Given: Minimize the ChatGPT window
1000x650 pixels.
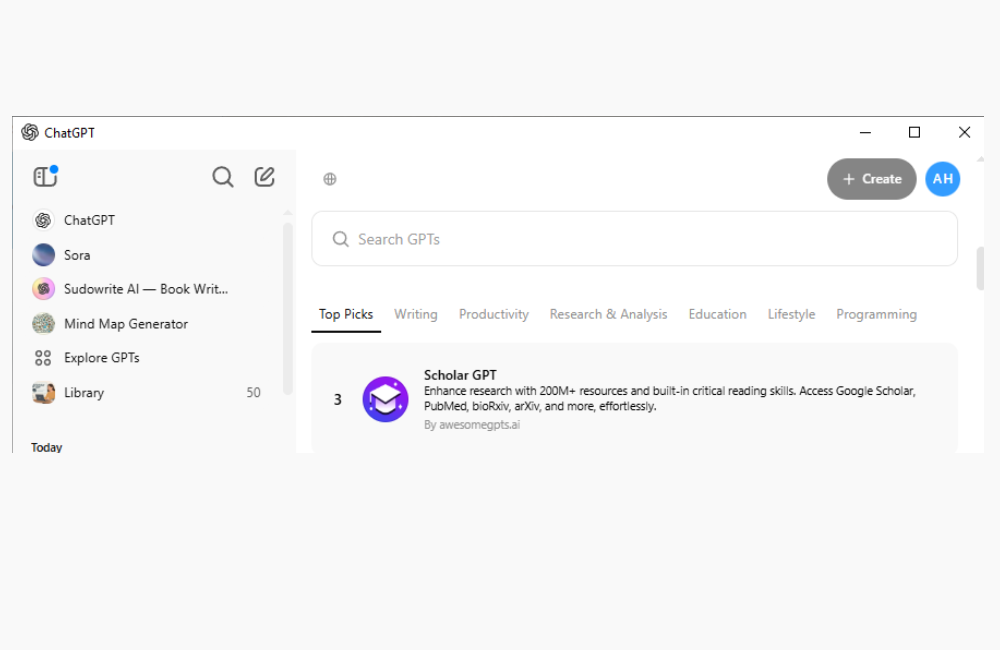Looking at the screenshot, I should pyautogui.click(x=865, y=133).
